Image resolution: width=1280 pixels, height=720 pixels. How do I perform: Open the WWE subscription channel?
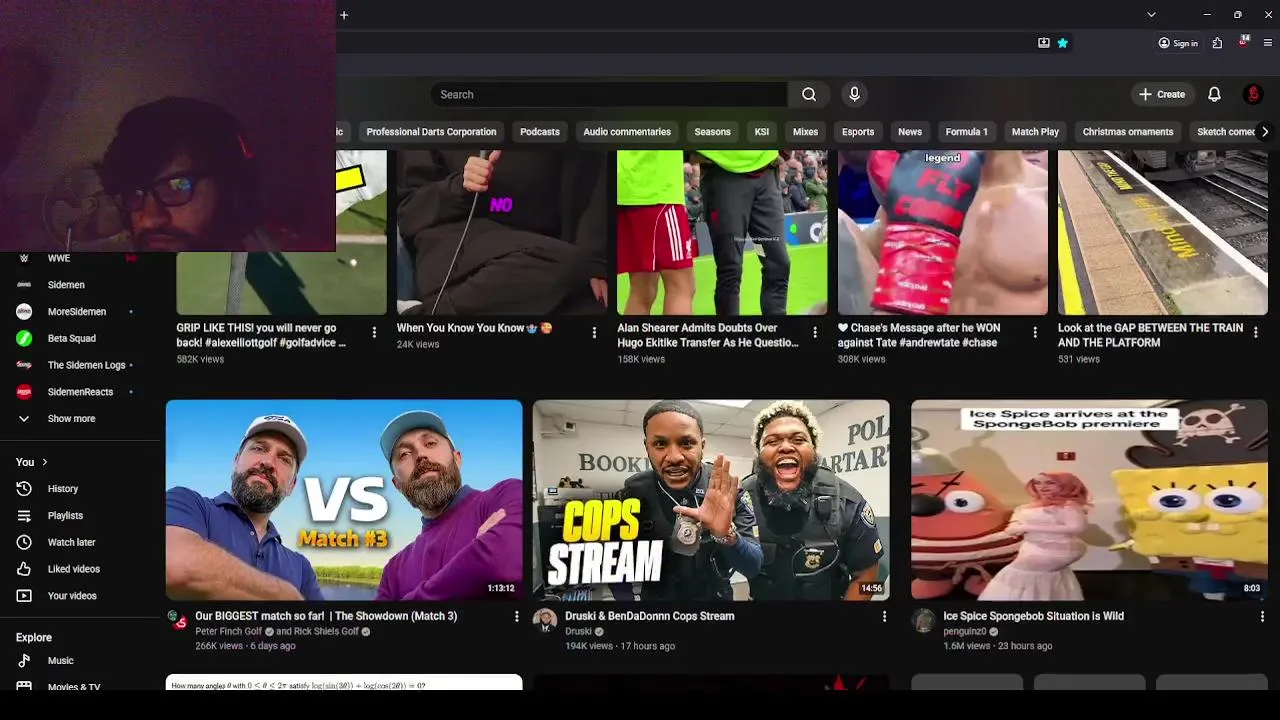tap(59, 258)
